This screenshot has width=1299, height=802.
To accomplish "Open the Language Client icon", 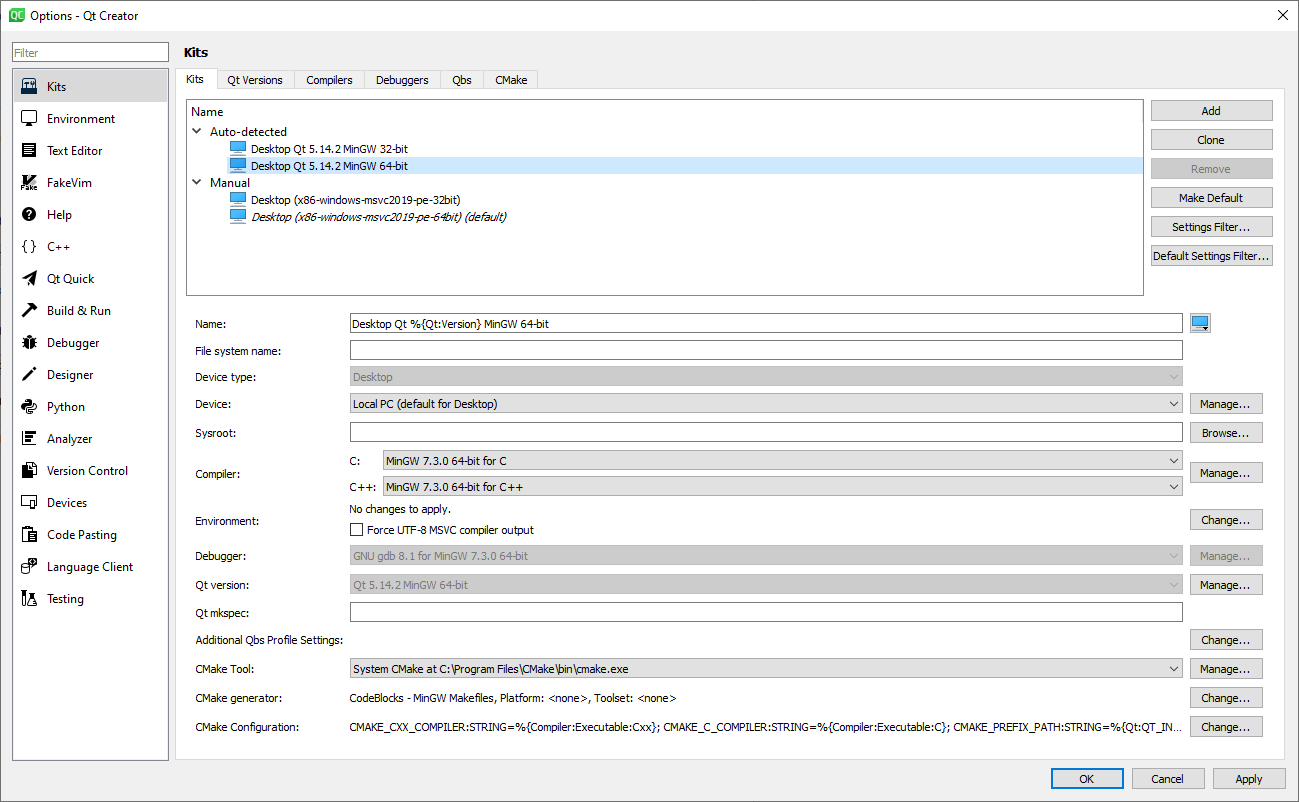I will click(29, 567).
